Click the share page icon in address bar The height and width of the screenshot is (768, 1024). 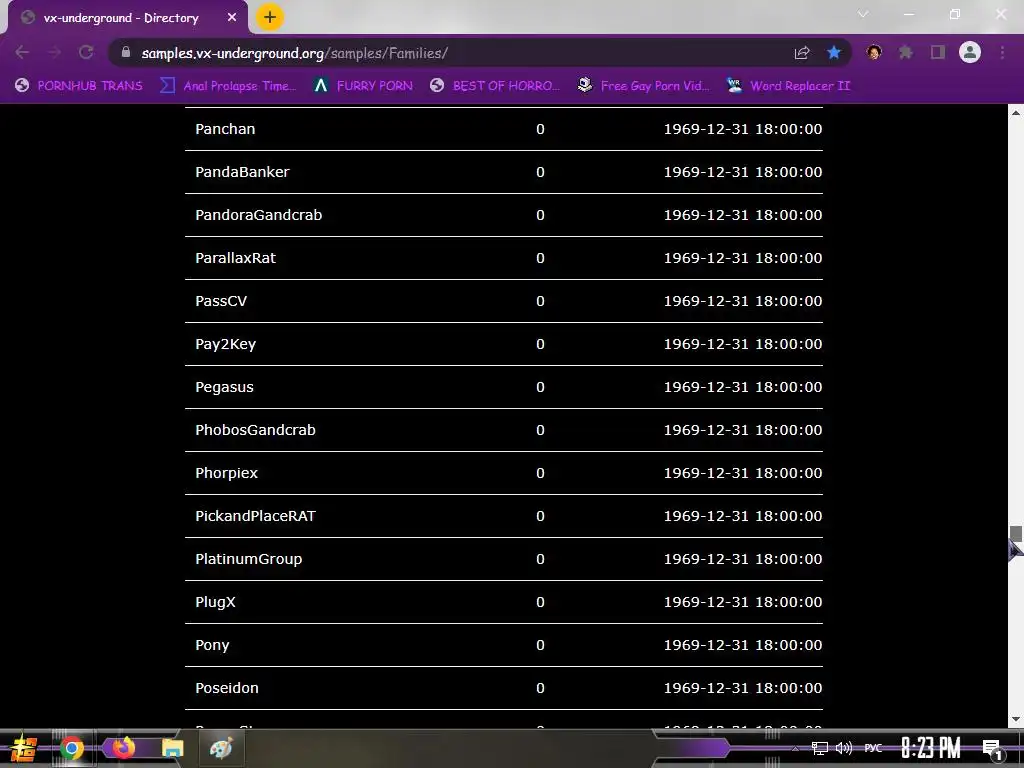[802, 53]
